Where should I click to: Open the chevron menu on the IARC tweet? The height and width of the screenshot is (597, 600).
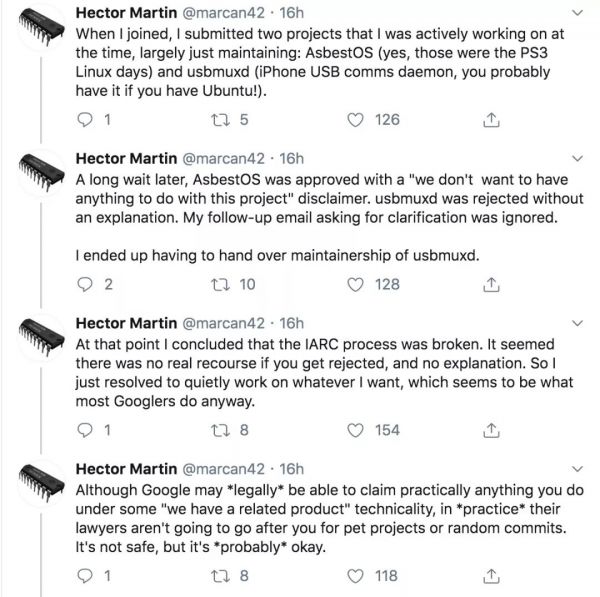click(577, 324)
